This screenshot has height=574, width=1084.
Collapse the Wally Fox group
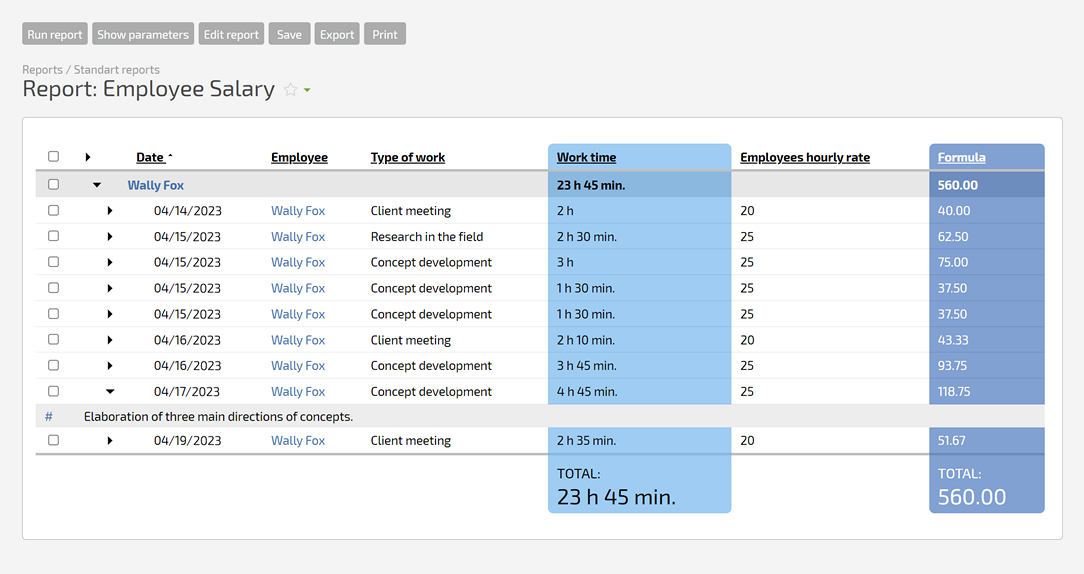coord(97,185)
